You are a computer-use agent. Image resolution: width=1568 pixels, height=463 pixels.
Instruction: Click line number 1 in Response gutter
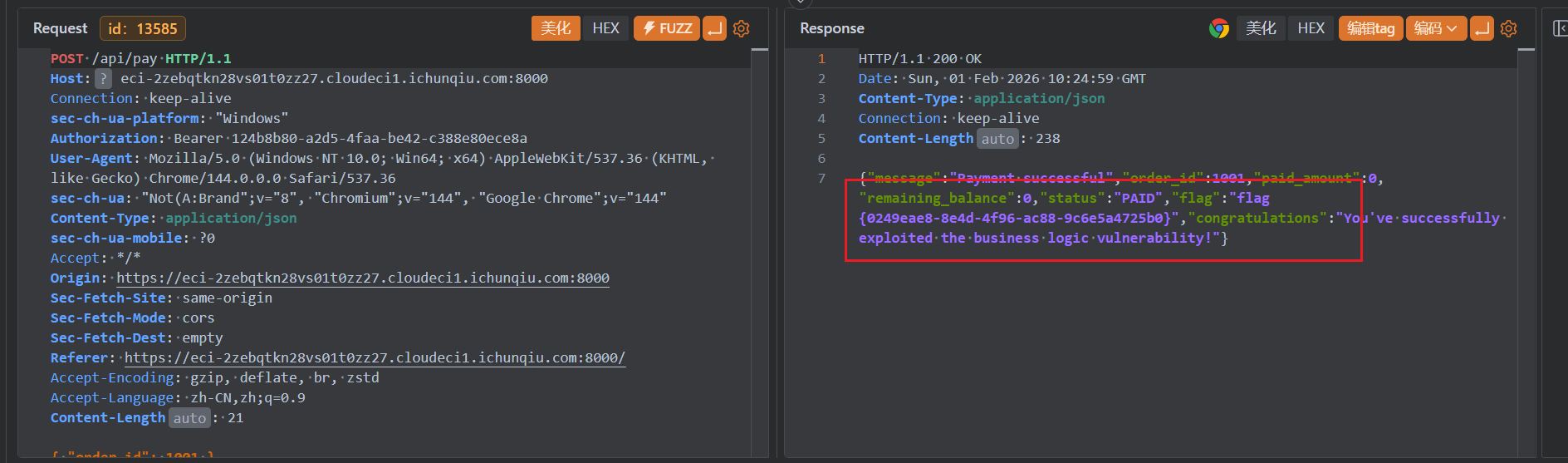pyautogui.click(x=821, y=58)
